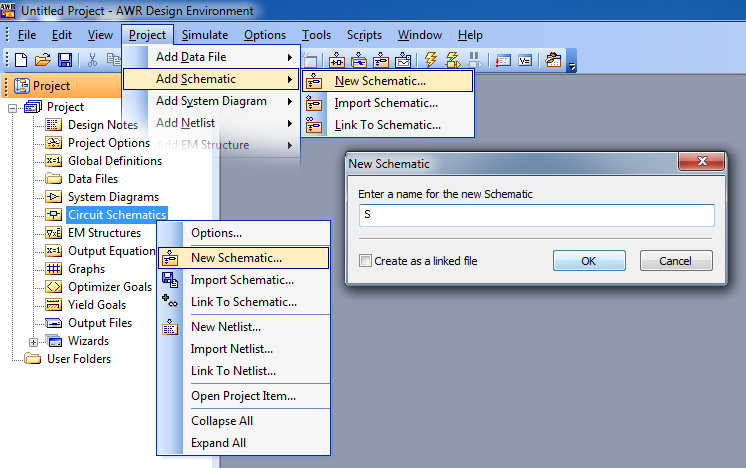Click the Add Graph toolbar icon
Viewport: 746px width, 468px height.
(x=403, y=60)
